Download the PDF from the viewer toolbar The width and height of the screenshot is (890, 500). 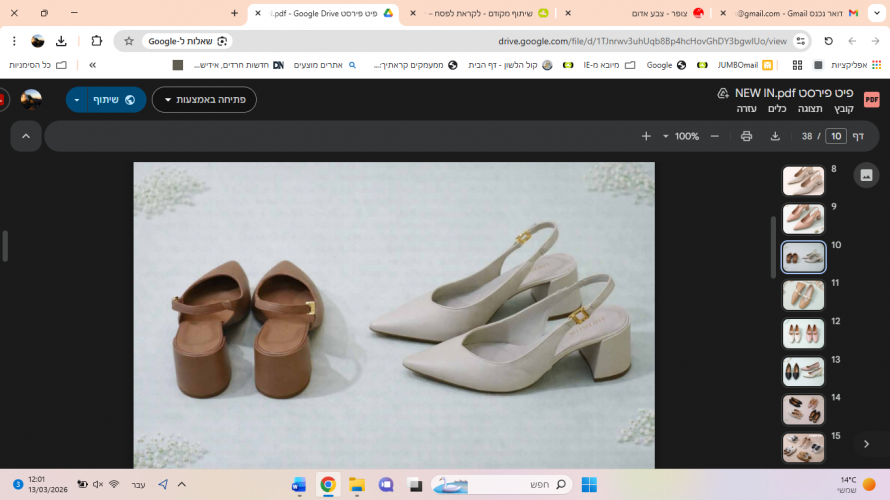773,136
